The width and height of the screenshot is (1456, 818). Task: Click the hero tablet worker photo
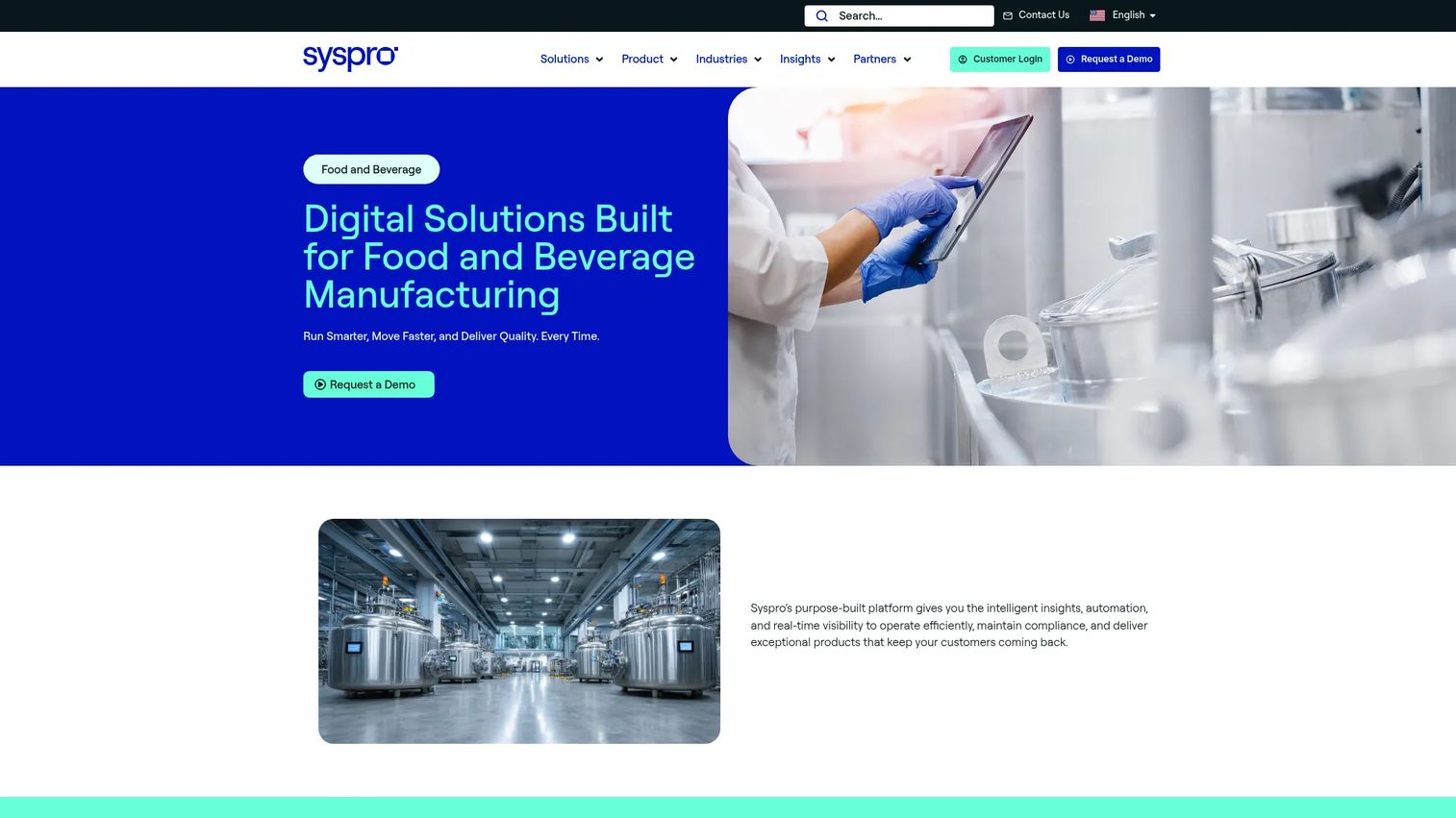1092,277
